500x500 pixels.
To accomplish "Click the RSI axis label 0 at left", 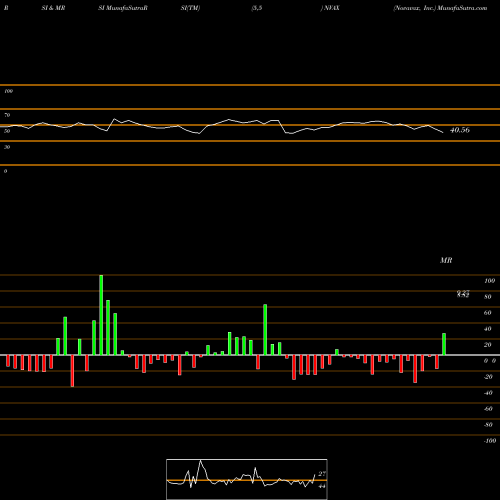I will tap(5, 171).
